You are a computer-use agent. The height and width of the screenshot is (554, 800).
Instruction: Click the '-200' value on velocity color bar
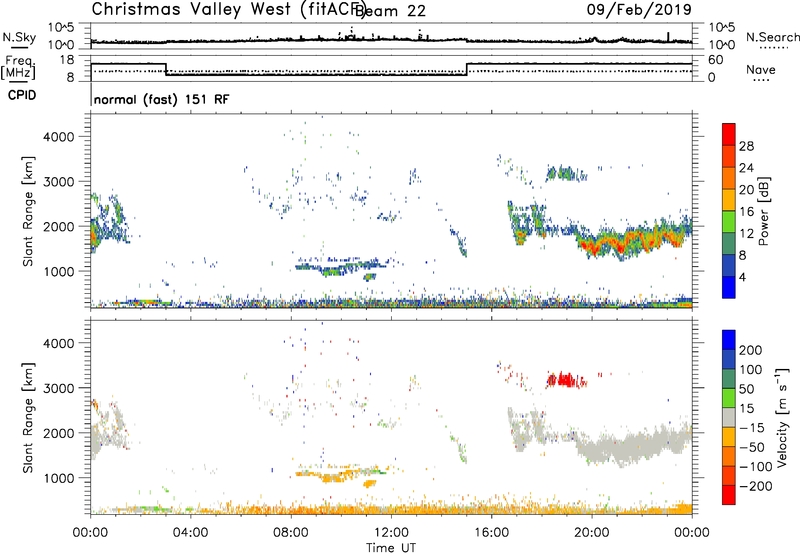(756, 486)
